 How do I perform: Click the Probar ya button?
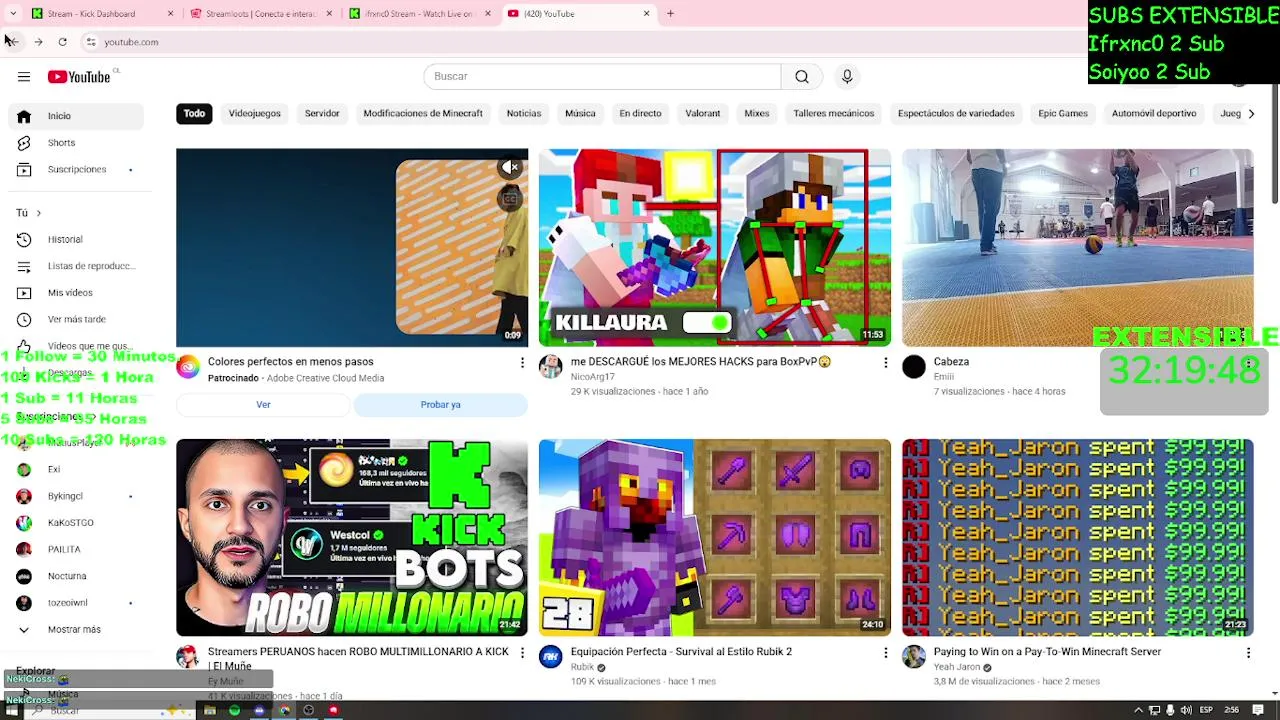tap(440, 405)
